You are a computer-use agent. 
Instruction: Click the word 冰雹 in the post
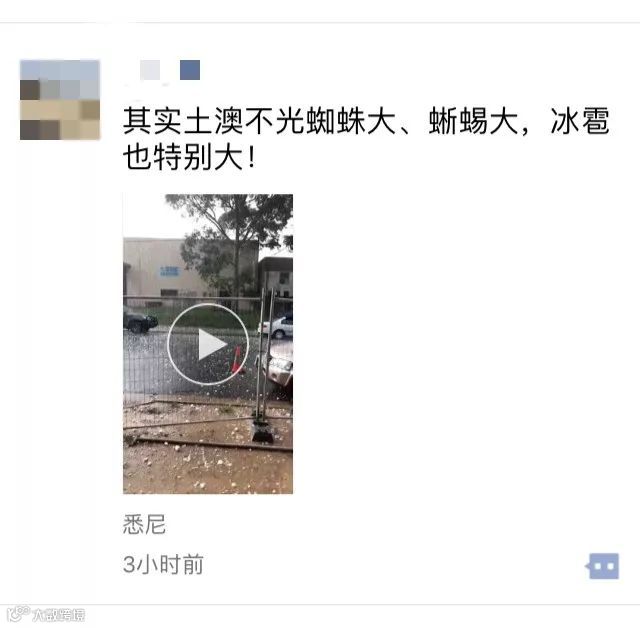[580, 121]
